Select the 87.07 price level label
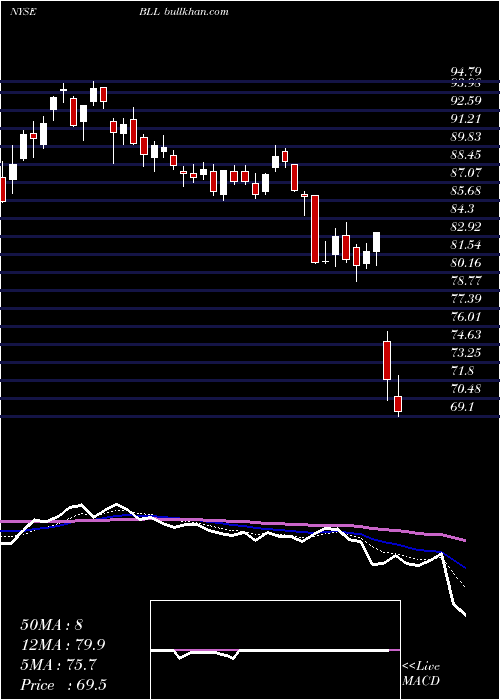 coord(465,173)
